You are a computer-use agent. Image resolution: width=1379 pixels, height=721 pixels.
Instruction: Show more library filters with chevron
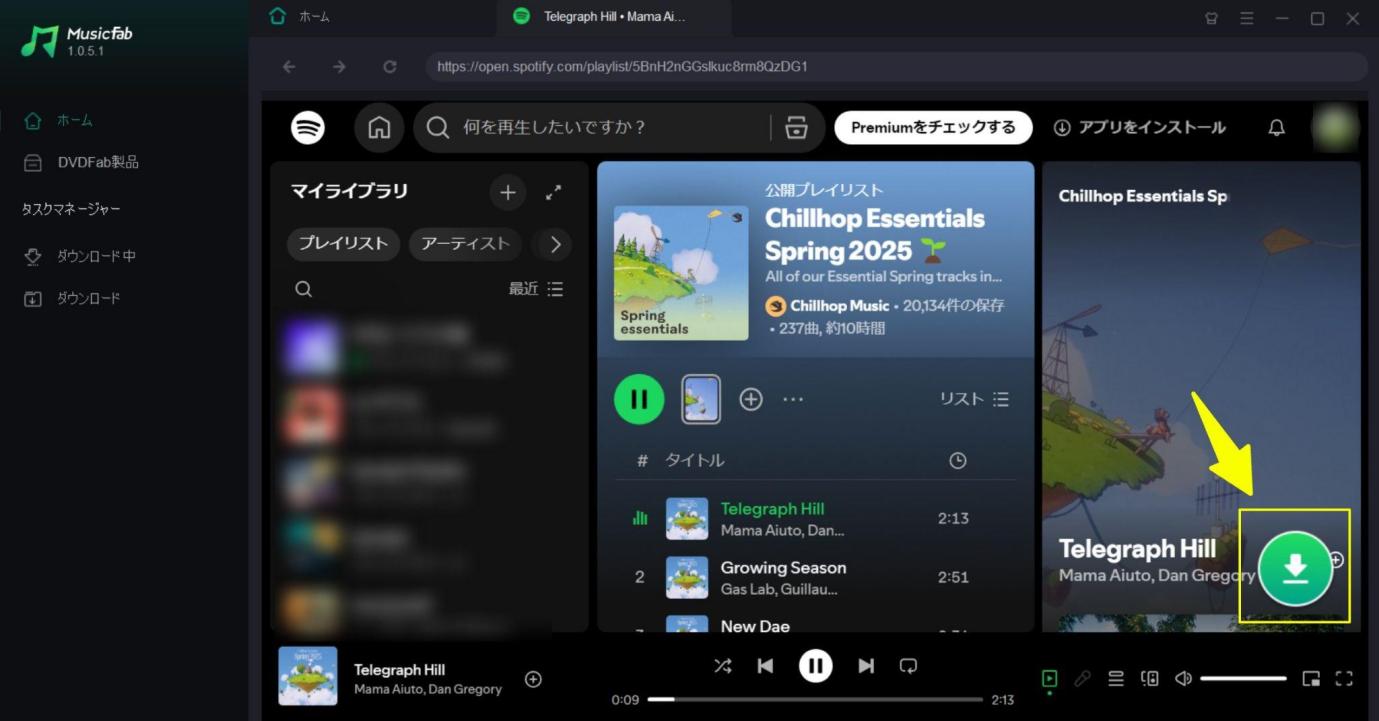(555, 244)
